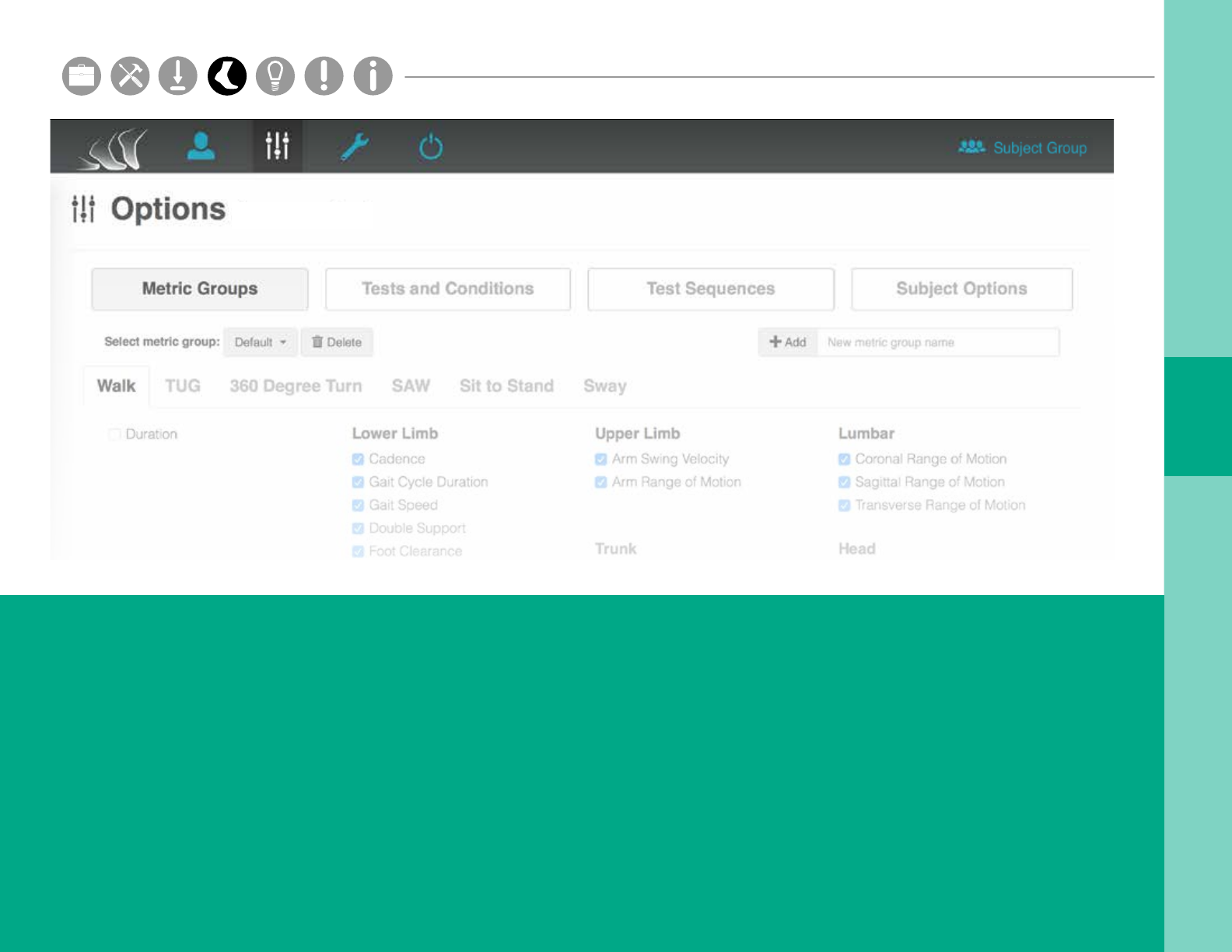Delete the selected metric group
The height and width of the screenshot is (952, 1232).
click(x=337, y=342)
